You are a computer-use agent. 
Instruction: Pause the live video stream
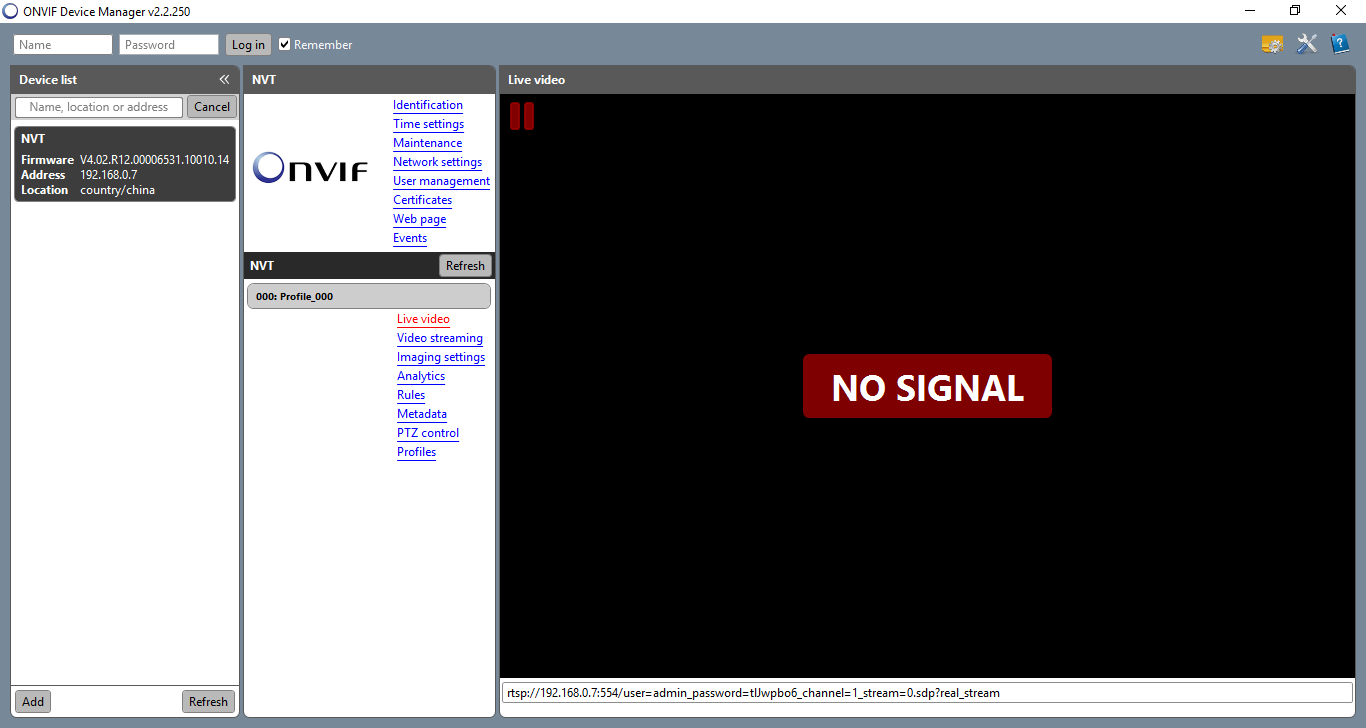click(x=522, y=116)
